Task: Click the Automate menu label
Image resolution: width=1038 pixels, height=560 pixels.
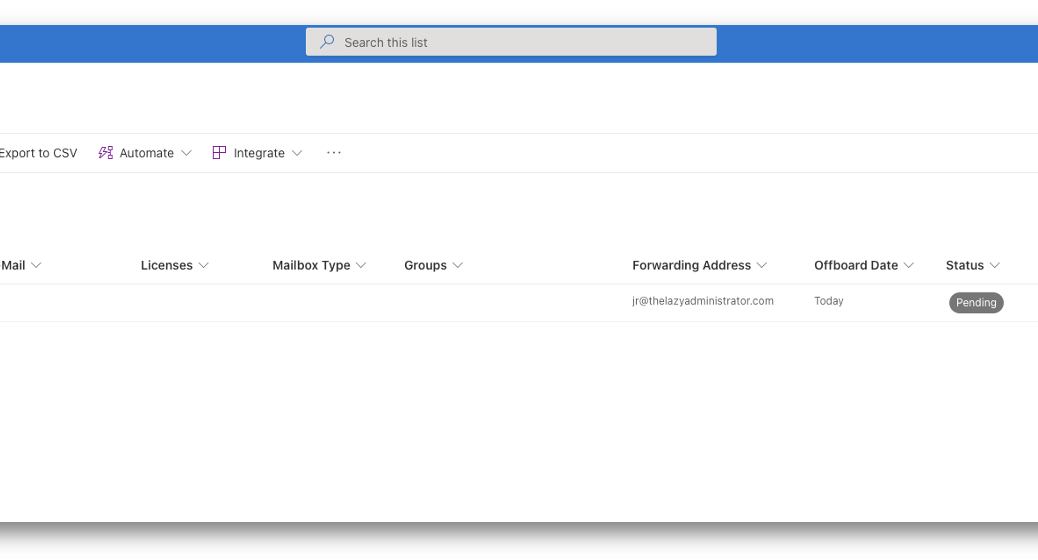Action: [146, 153]
